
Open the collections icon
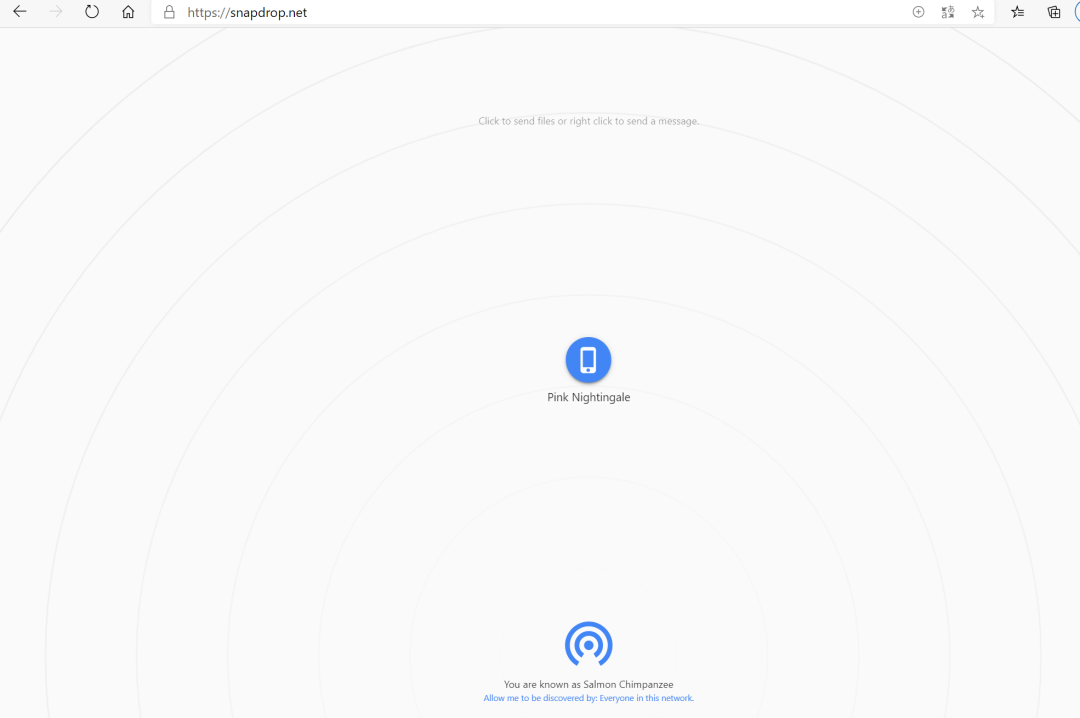[x=1054, y=12]
